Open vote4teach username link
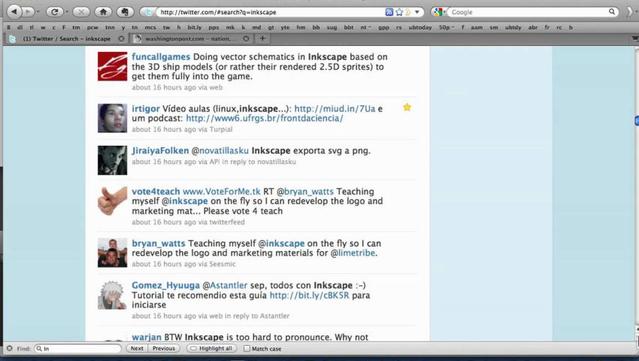 156,192
